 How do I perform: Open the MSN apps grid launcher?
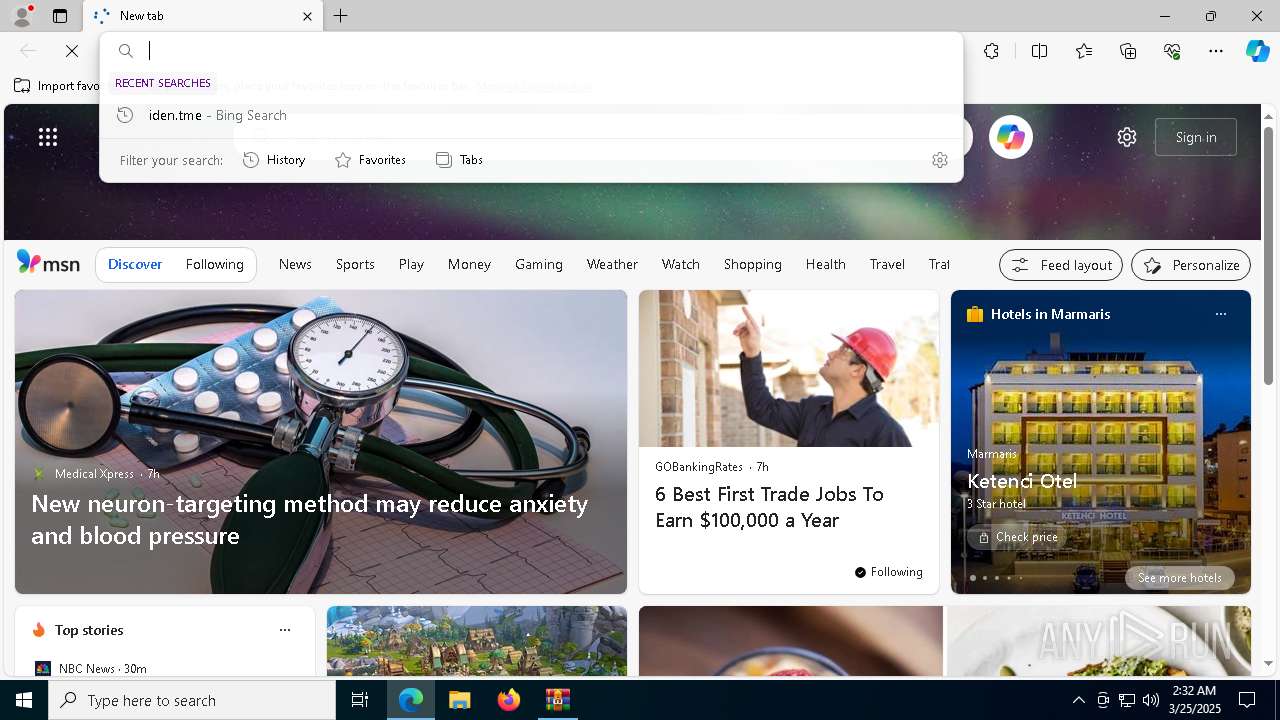48,137
